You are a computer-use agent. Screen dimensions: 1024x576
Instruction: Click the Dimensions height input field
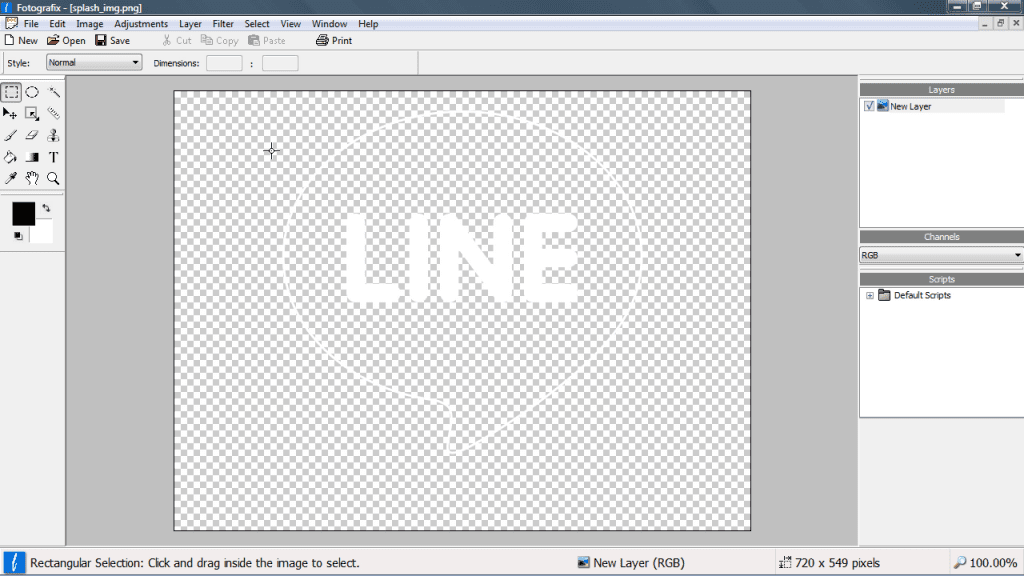click(280, 63)
